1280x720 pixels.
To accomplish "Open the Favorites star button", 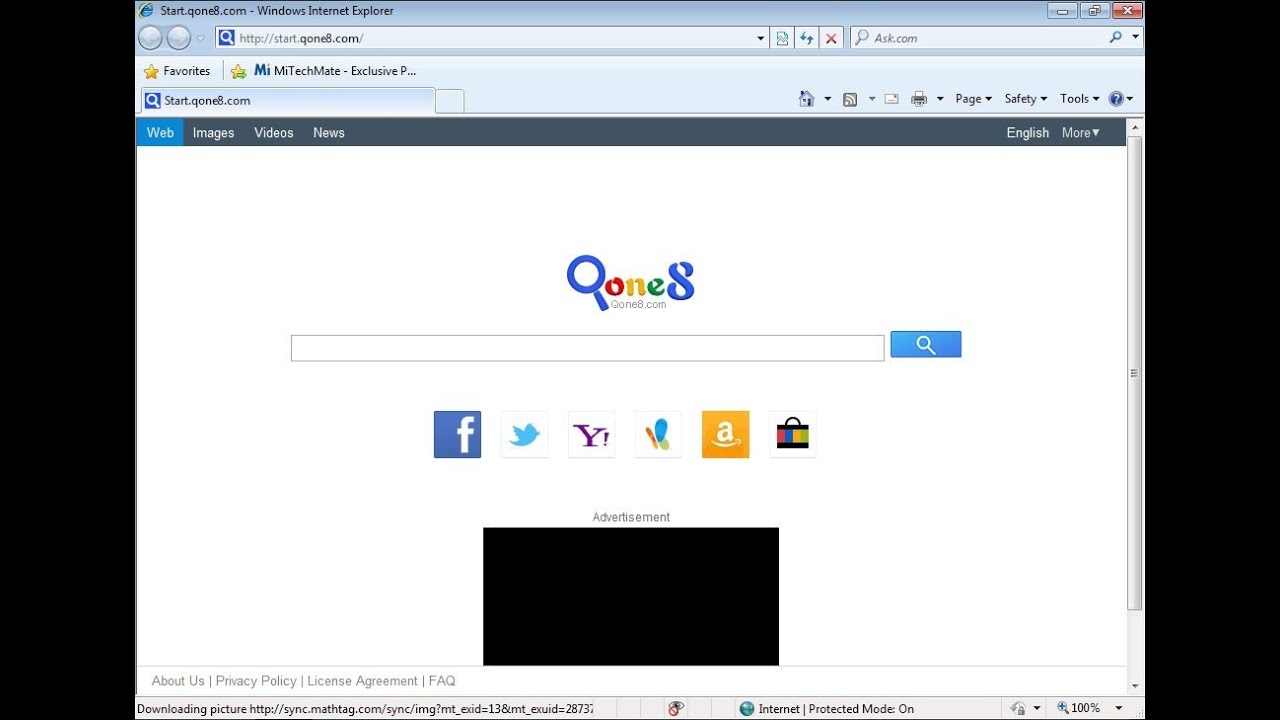I will point(177,71).
